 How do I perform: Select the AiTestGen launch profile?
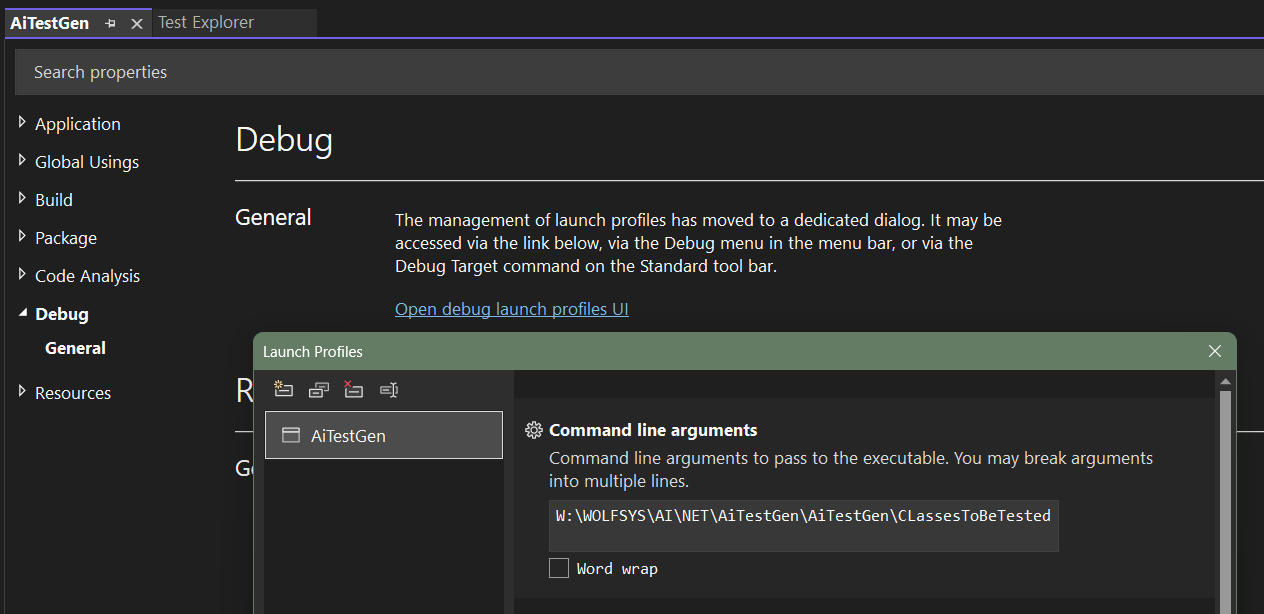coord(383,436)
